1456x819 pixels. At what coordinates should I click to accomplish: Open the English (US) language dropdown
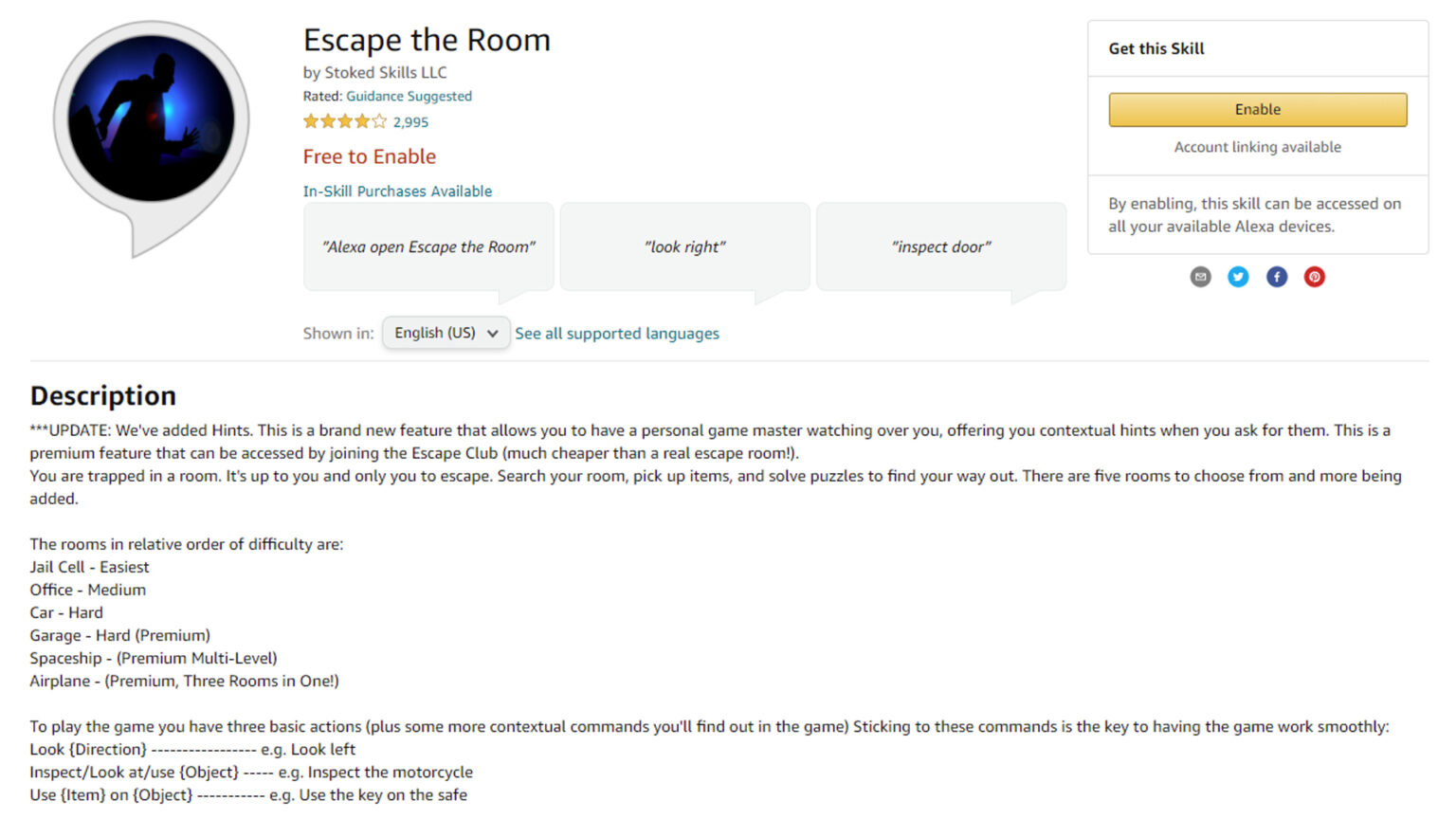tap(446, 333)
